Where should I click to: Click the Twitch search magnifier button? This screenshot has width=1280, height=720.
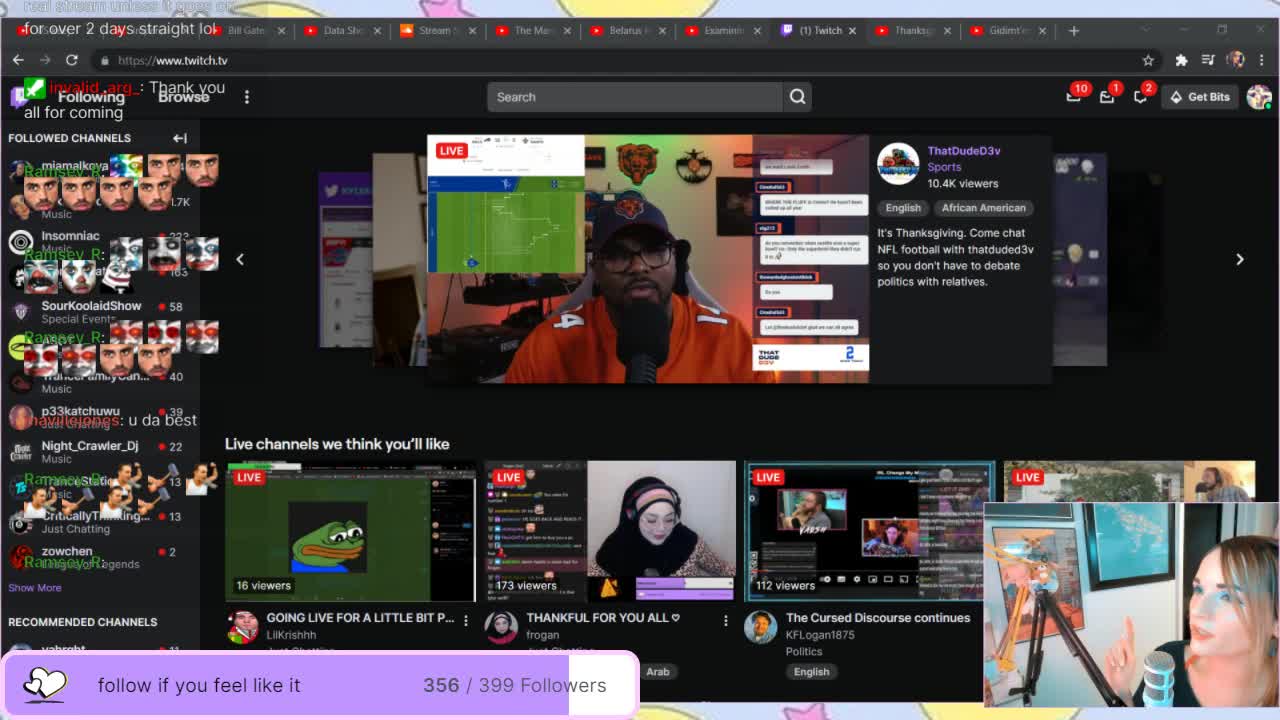pyautogui.click(x=797, y=97)
